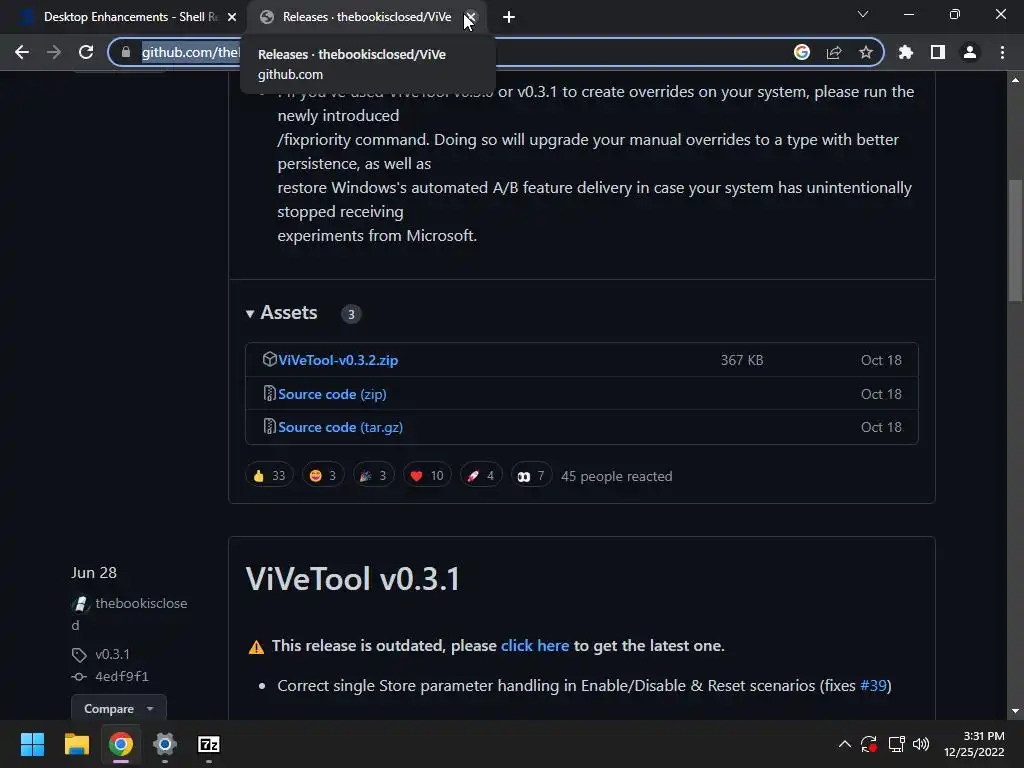Close the Releases thebookisclosed/ViVe tab
1024x768 pixels.
pos(471,17)
